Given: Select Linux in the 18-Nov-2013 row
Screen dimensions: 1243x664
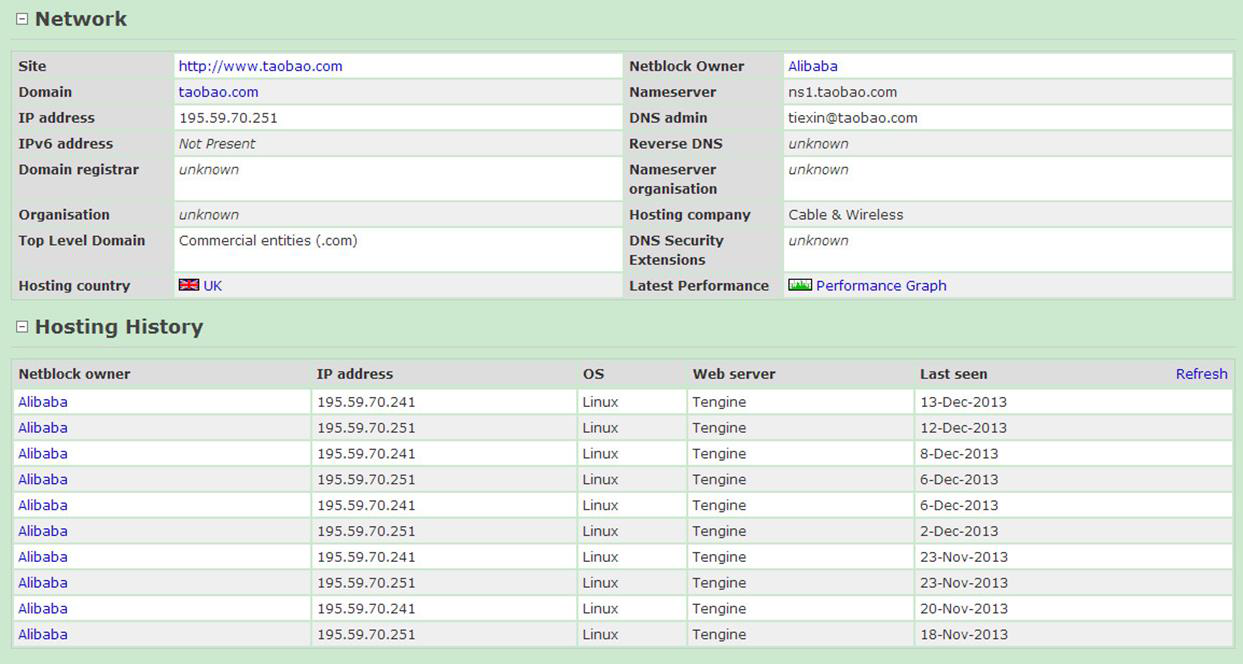Looking at the screenshot, I should click(600, 634).
